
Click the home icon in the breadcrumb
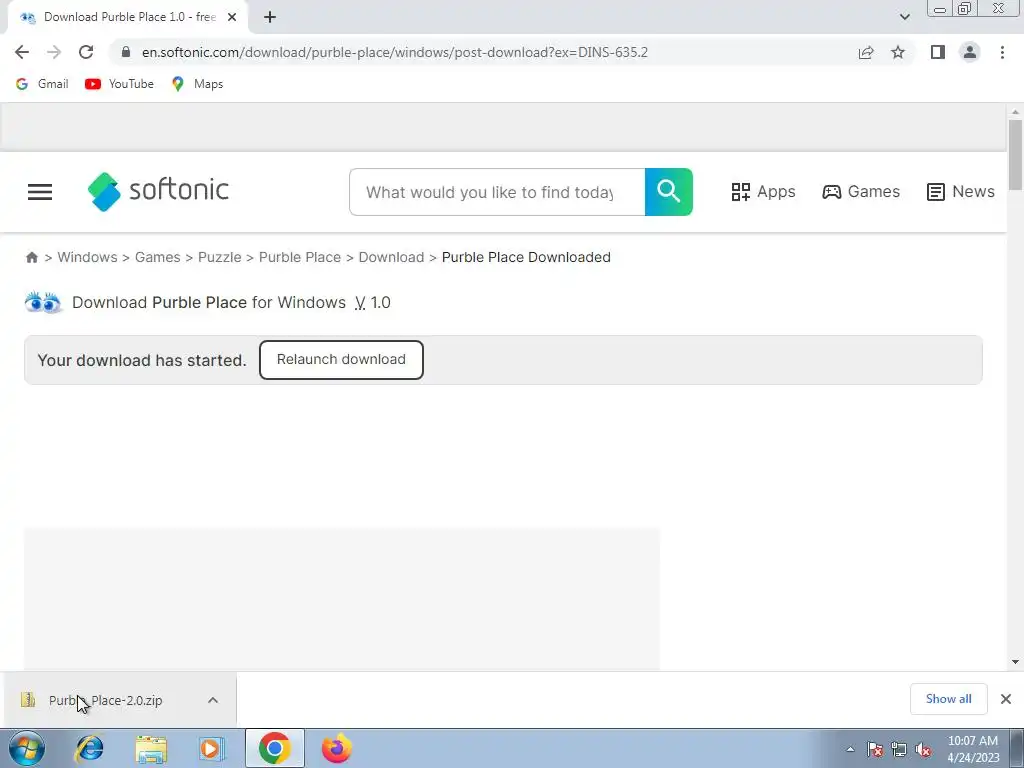click(31, 257)
